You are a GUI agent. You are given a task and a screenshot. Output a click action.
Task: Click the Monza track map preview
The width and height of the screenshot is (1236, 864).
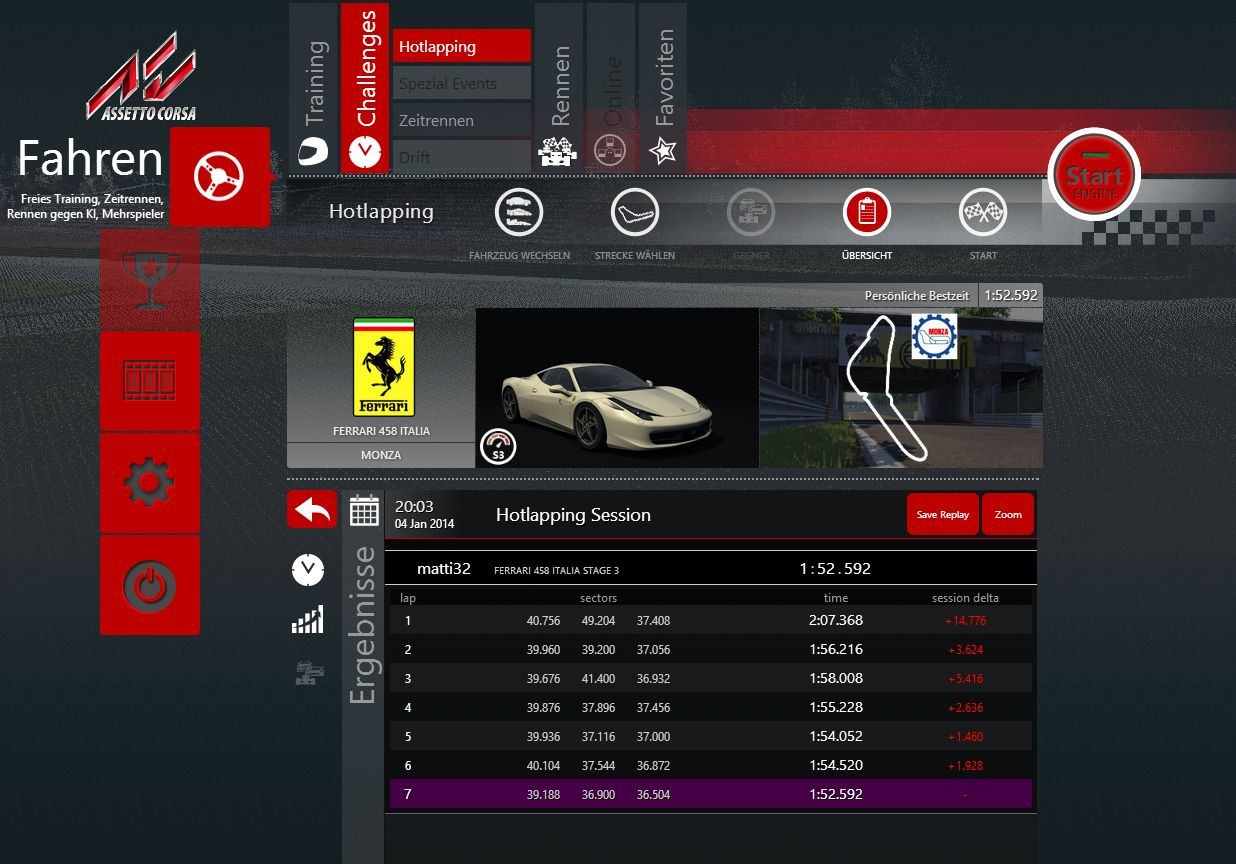(901, 388)
